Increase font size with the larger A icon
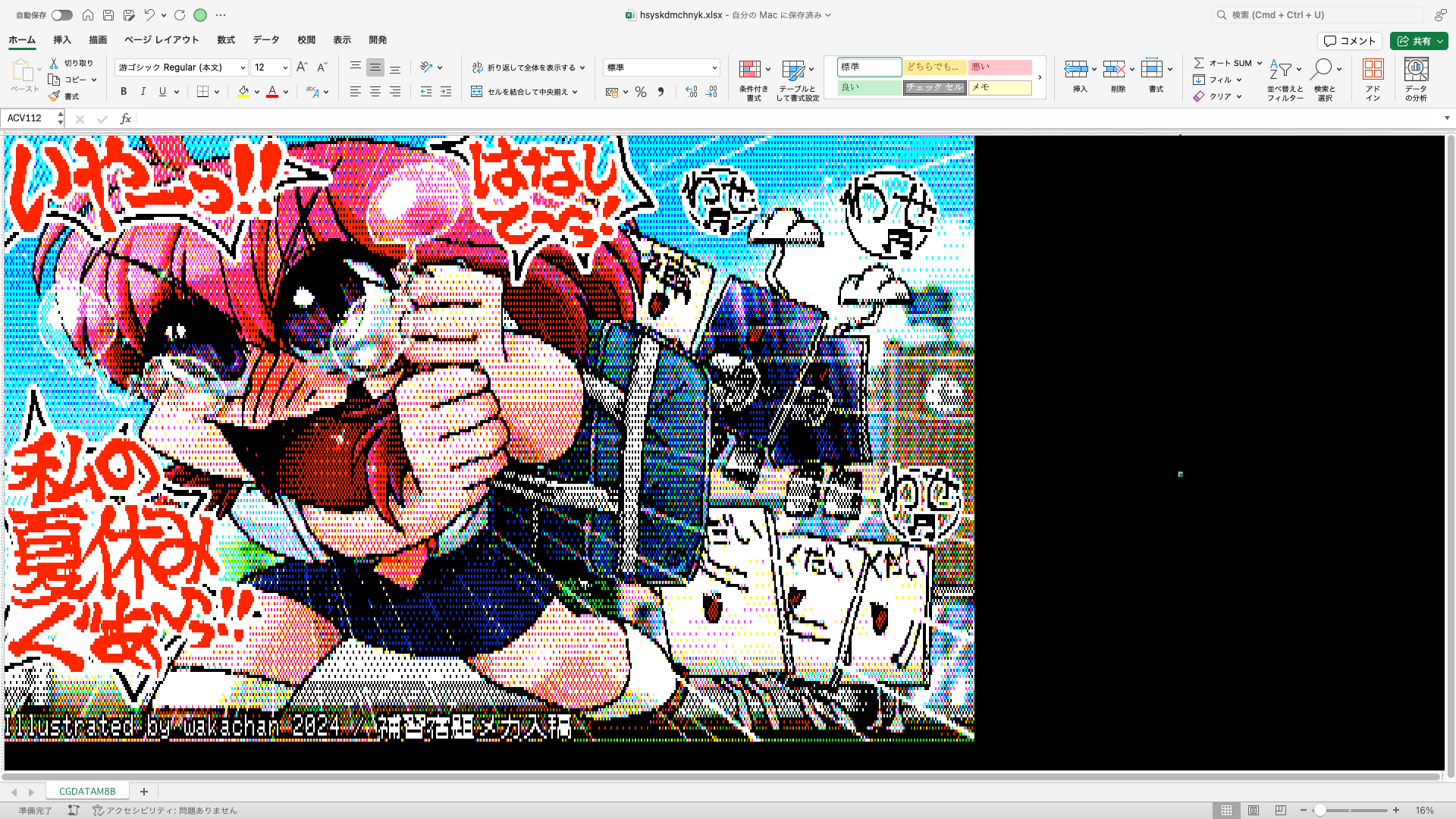Screen dimensions: 1456x819 pos(302,67)
